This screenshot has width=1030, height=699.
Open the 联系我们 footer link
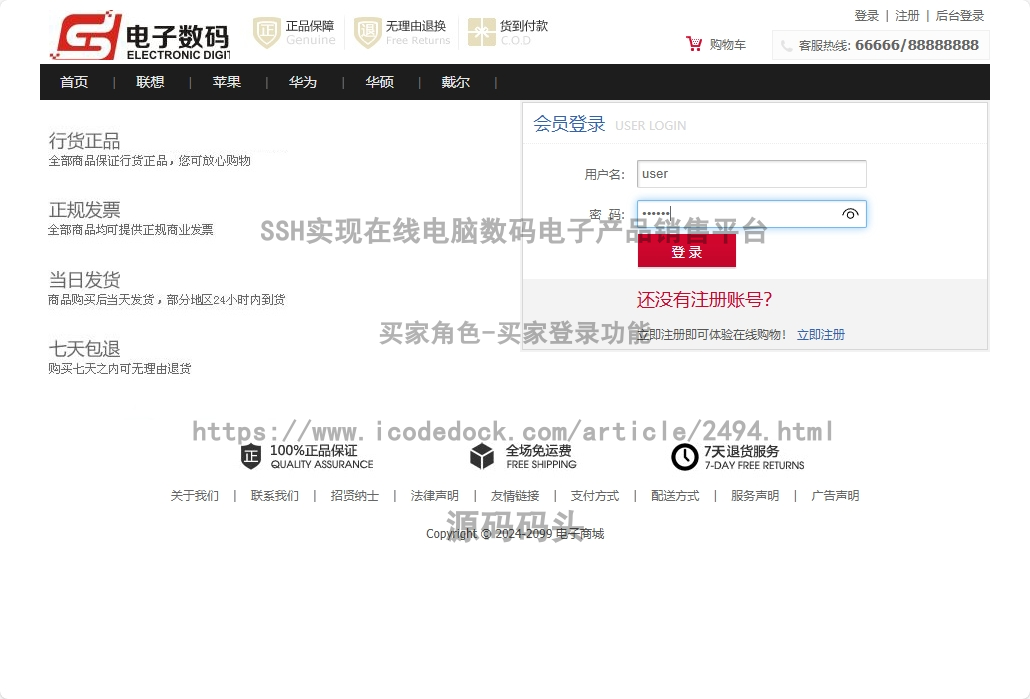275,496
